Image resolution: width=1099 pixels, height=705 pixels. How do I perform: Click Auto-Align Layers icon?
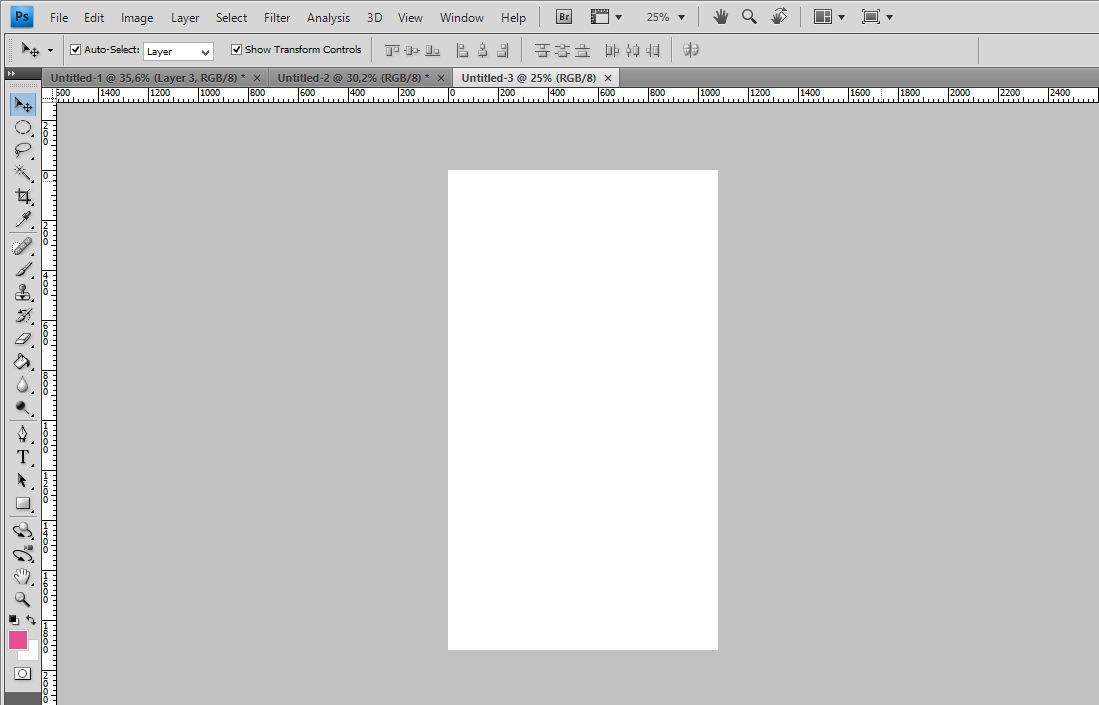[x=690, y=50]
